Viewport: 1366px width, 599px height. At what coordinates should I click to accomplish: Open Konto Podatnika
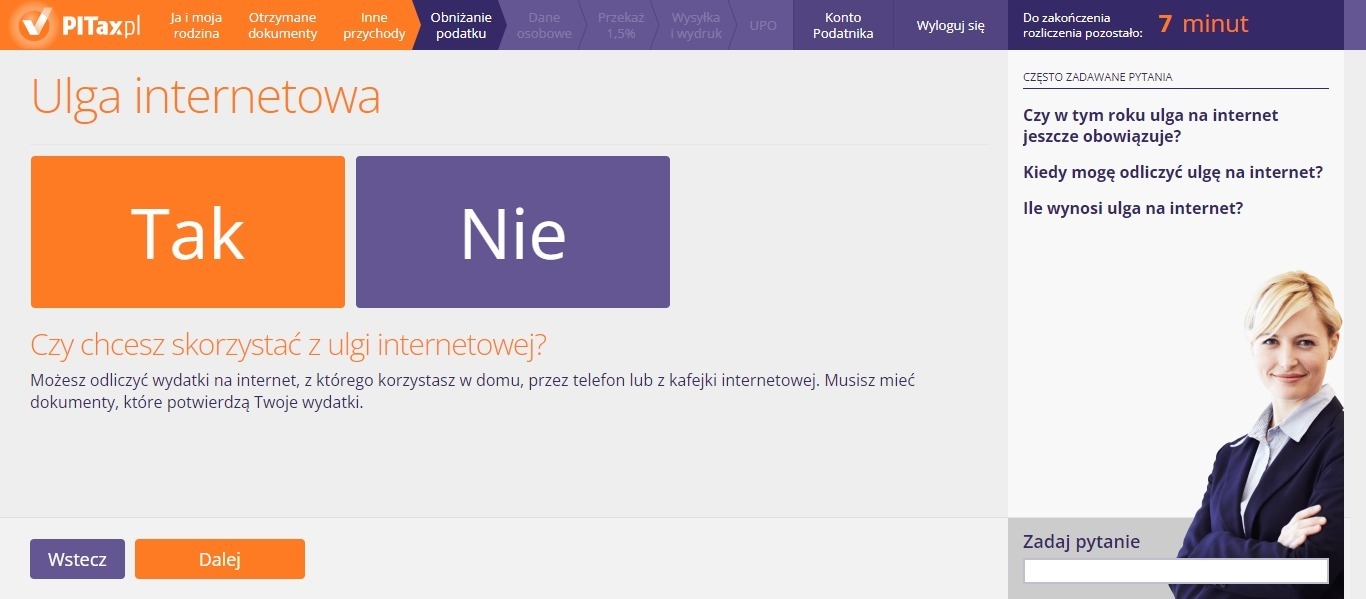click(843, 25)
